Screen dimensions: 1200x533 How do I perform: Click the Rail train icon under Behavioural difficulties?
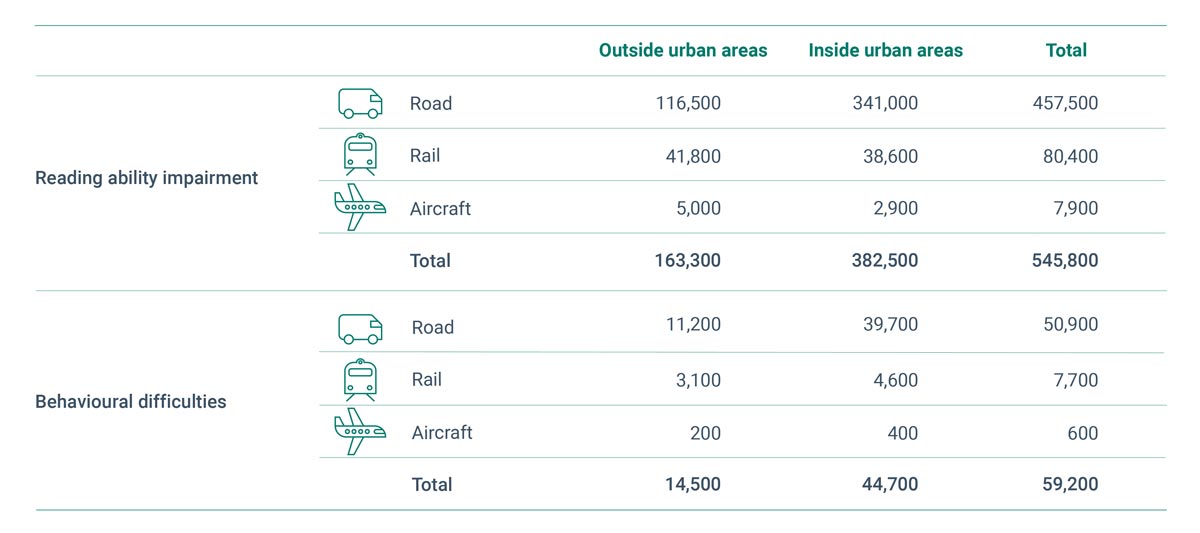pos(360,379)
